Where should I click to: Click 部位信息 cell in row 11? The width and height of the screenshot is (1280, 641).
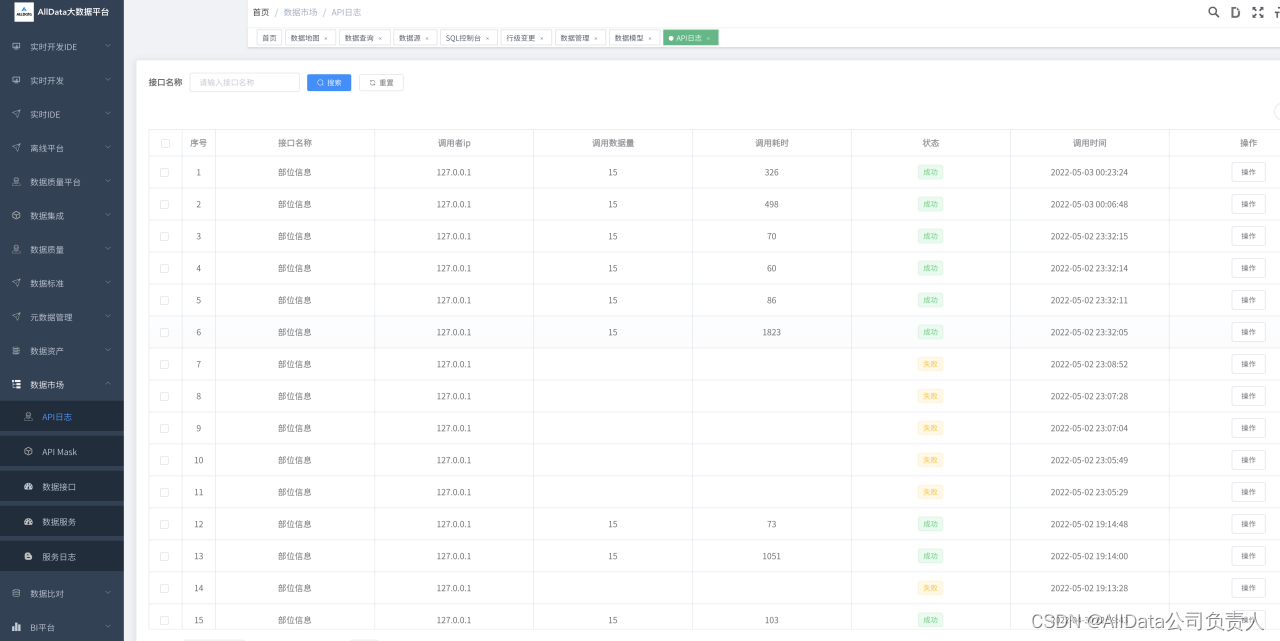(x=294, y=492)
